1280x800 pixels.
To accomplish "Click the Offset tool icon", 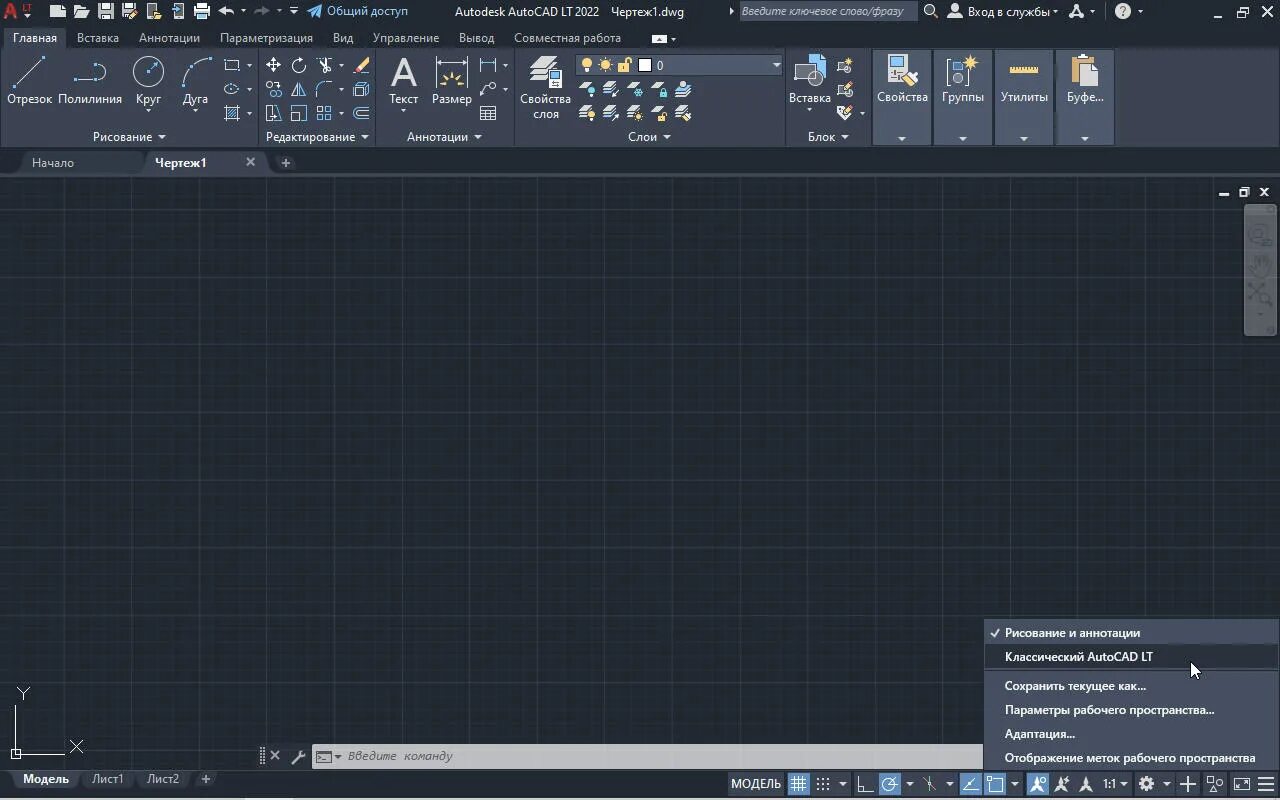I will tap(361, 113).
